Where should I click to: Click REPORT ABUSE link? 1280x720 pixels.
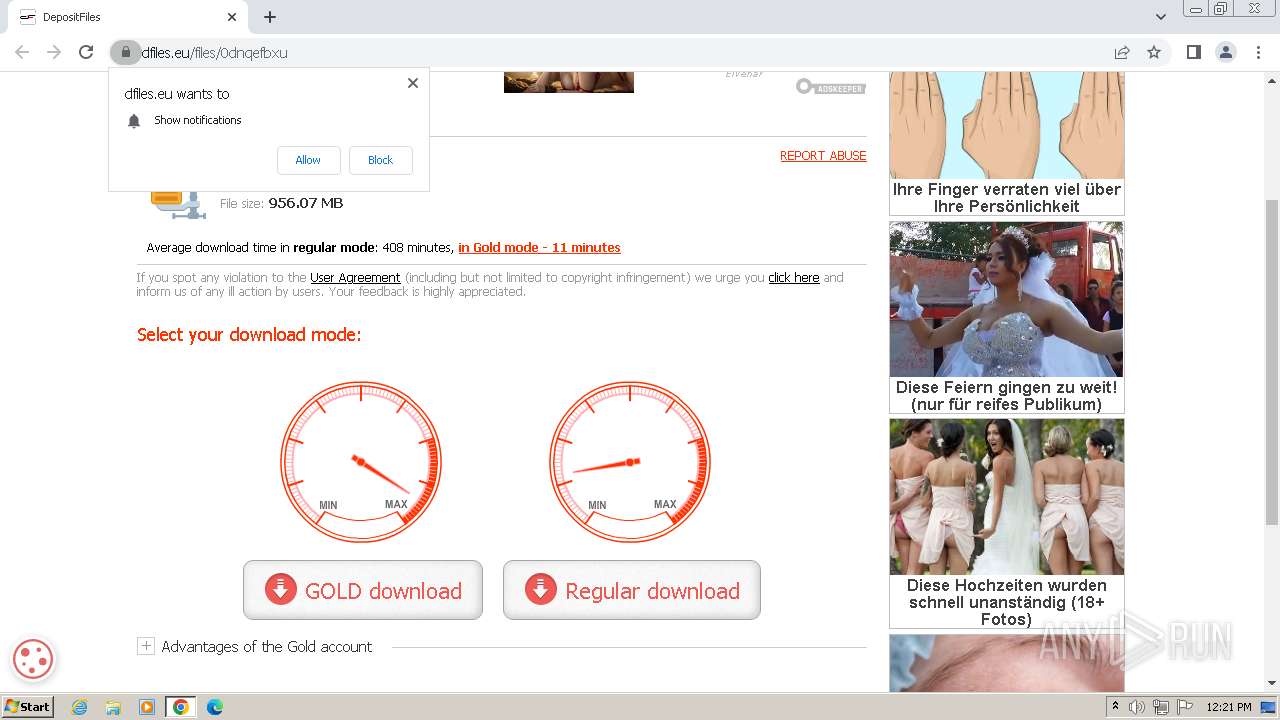(823, 156)
